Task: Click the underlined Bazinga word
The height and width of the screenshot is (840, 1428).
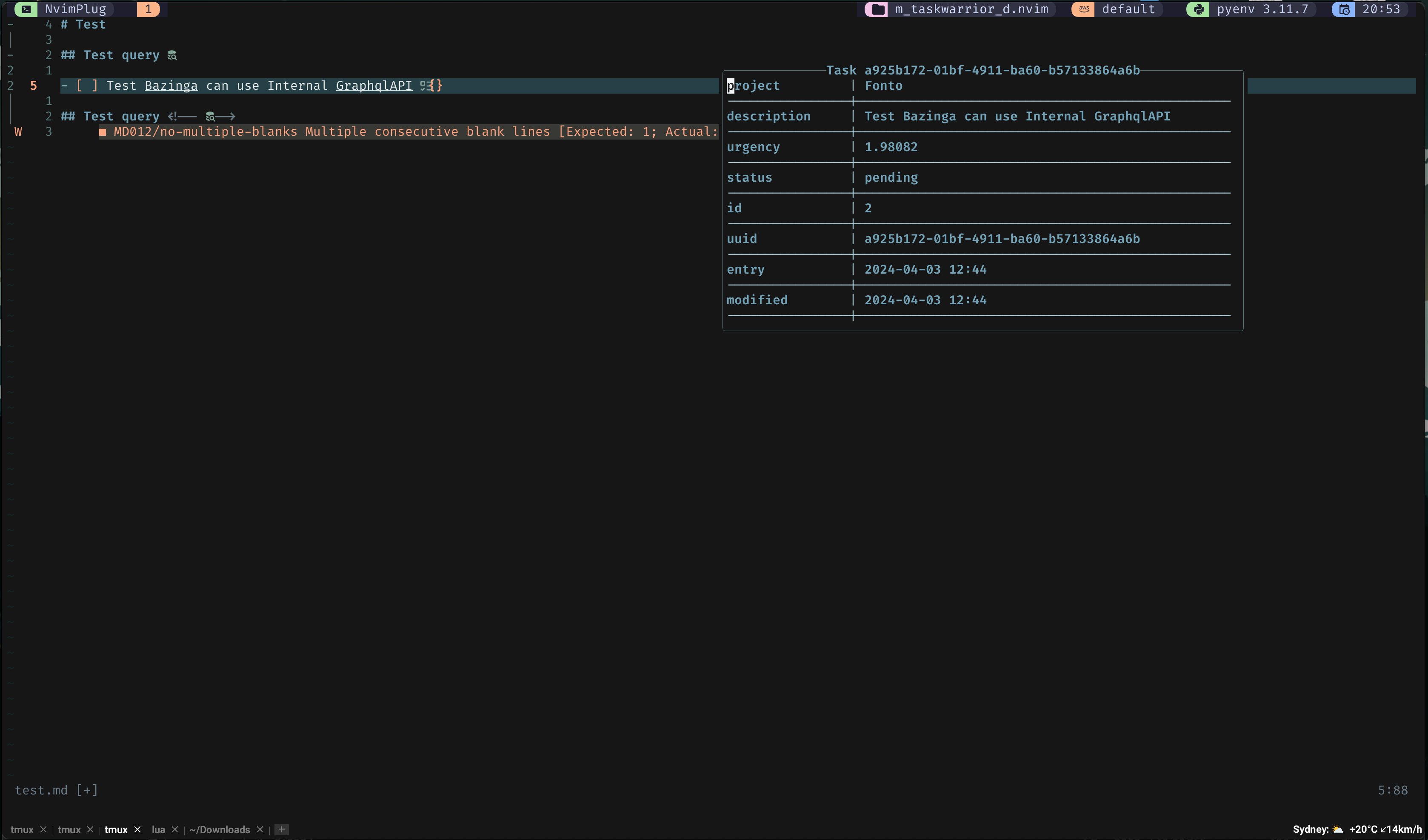Action: pyautogui.click(x=171, y=86)
